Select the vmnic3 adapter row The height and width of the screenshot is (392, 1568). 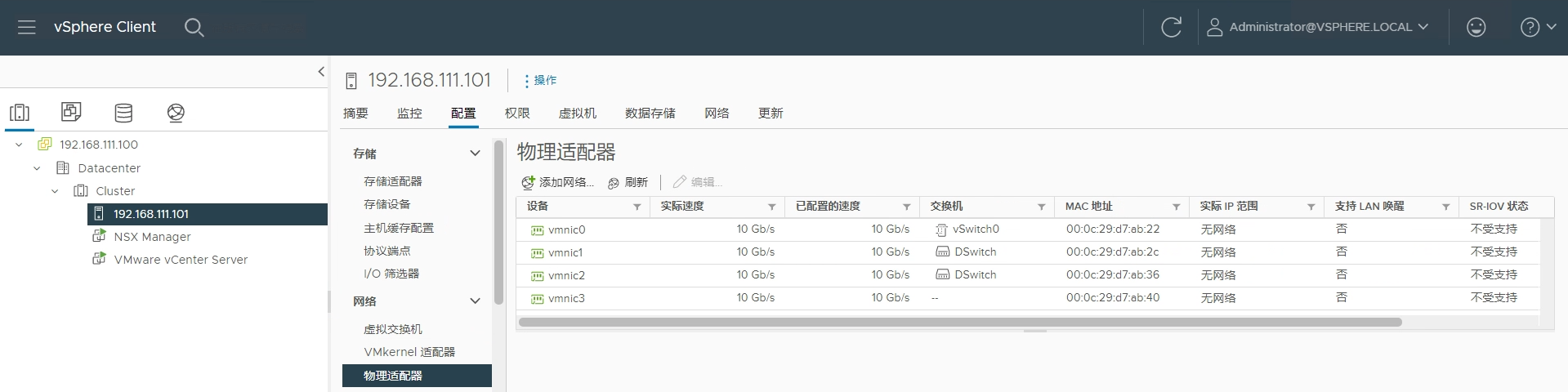(1028, 298)
